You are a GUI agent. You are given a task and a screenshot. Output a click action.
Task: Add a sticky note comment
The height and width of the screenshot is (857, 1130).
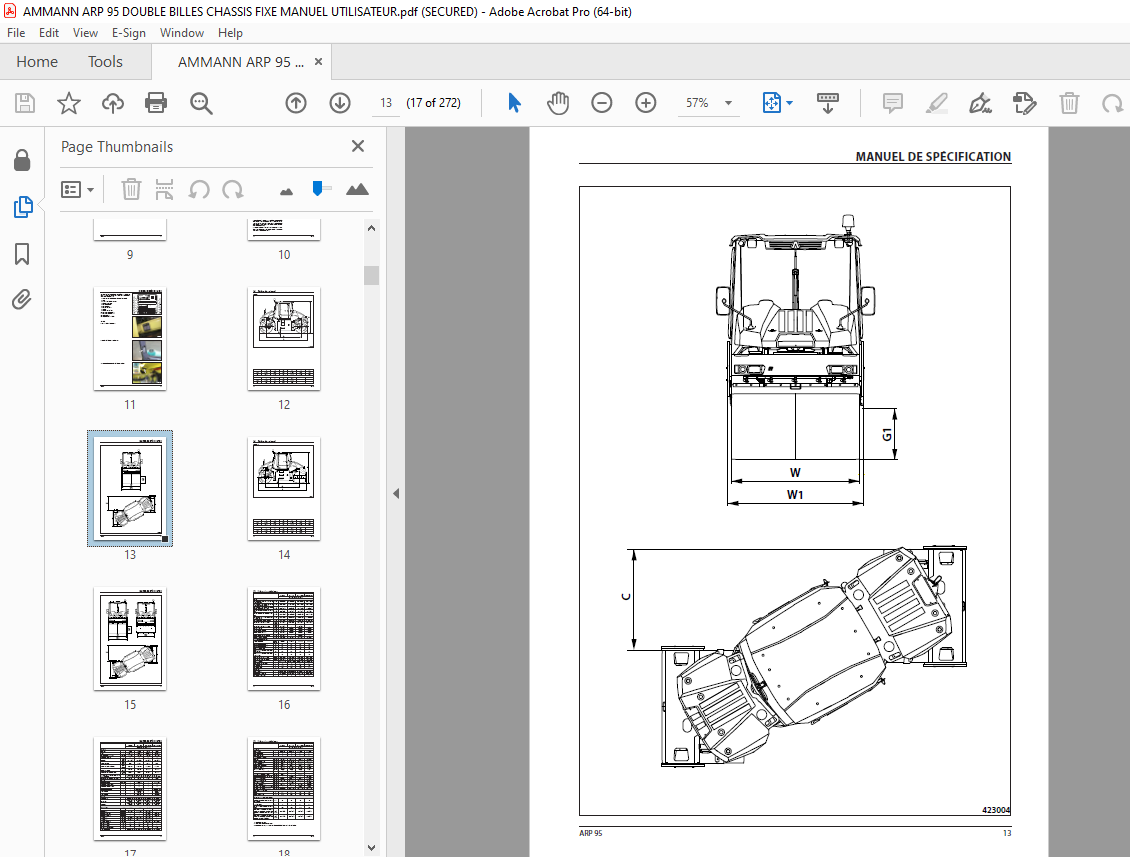tap(892, 103)
